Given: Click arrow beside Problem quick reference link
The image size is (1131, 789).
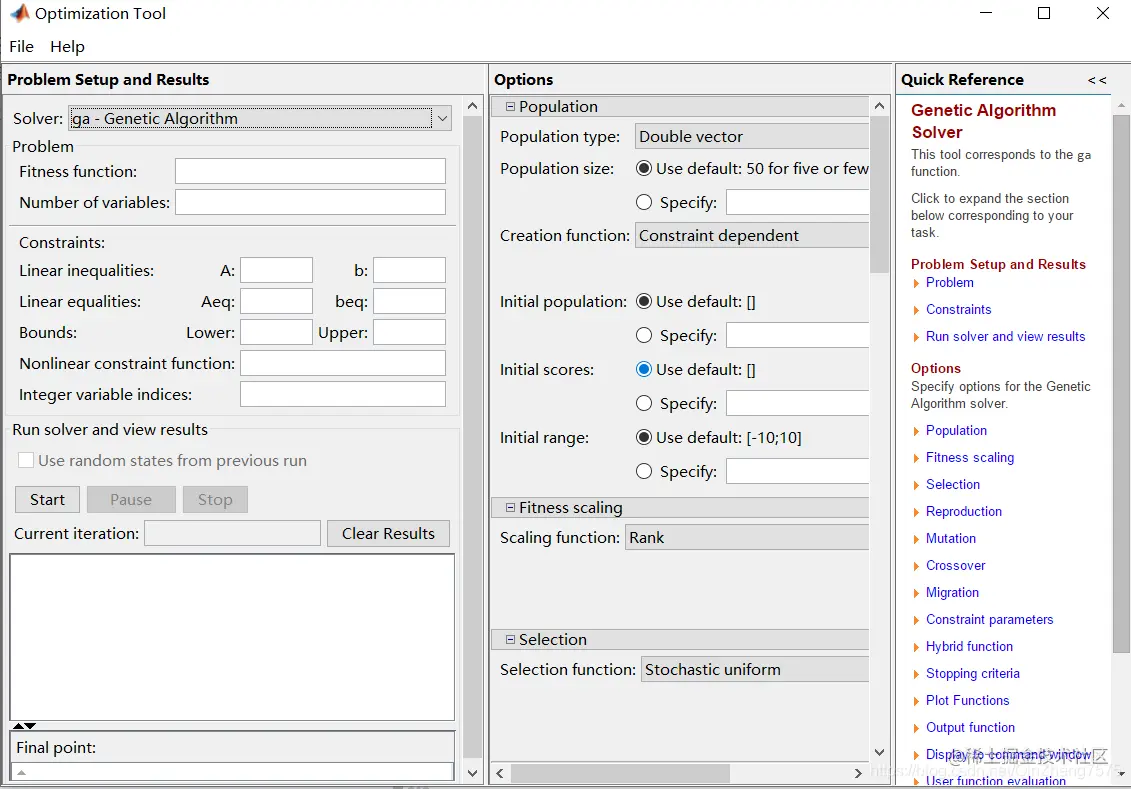Looking at the screenshot, I should [916, 283].
